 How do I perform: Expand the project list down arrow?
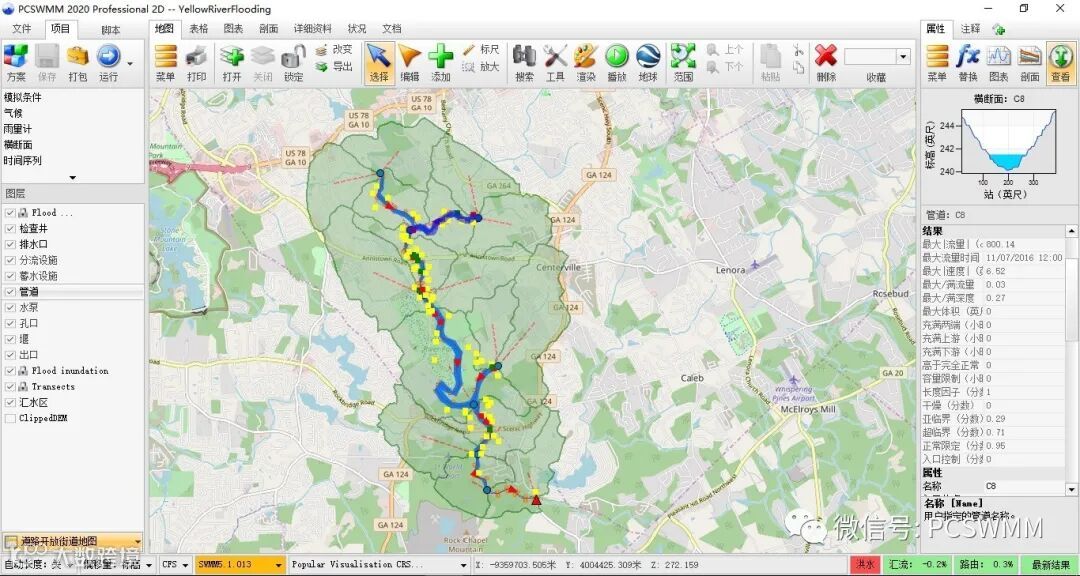pyautogui.click(x=72, y=178)
